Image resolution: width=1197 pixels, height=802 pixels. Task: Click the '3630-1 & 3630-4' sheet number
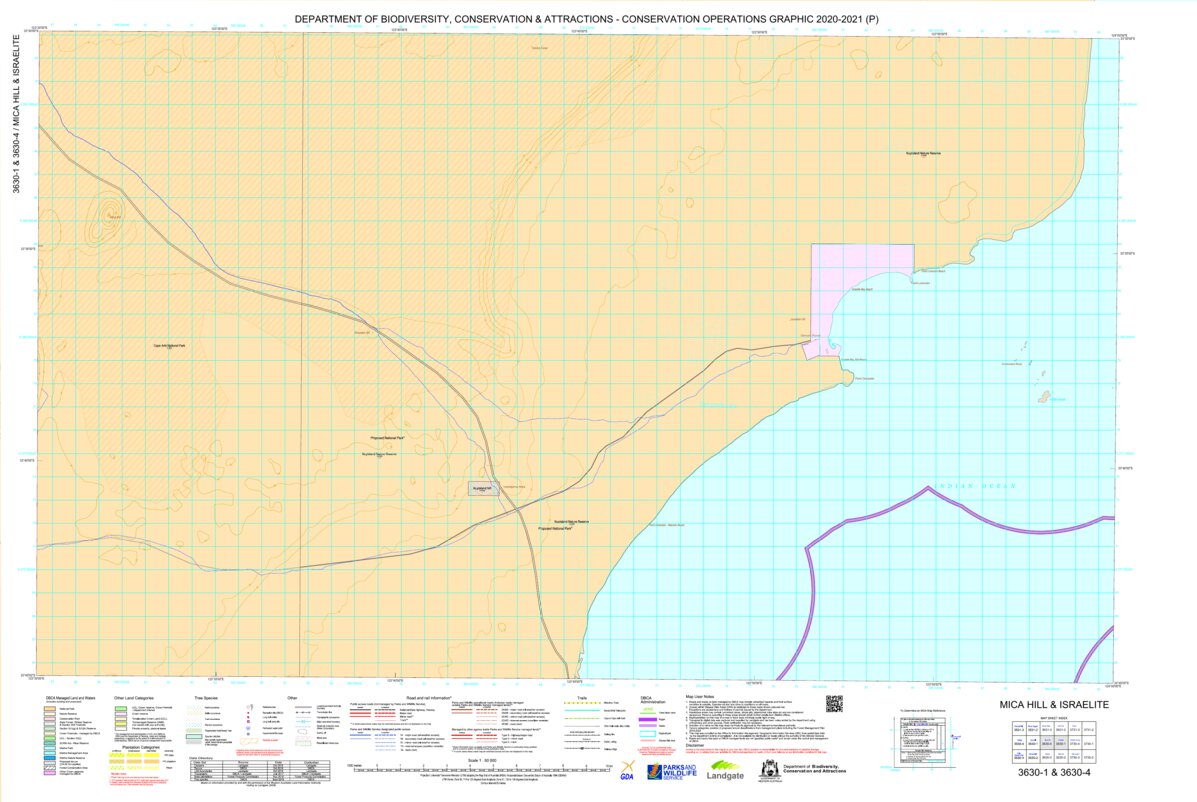click(x=1053, y=772)
